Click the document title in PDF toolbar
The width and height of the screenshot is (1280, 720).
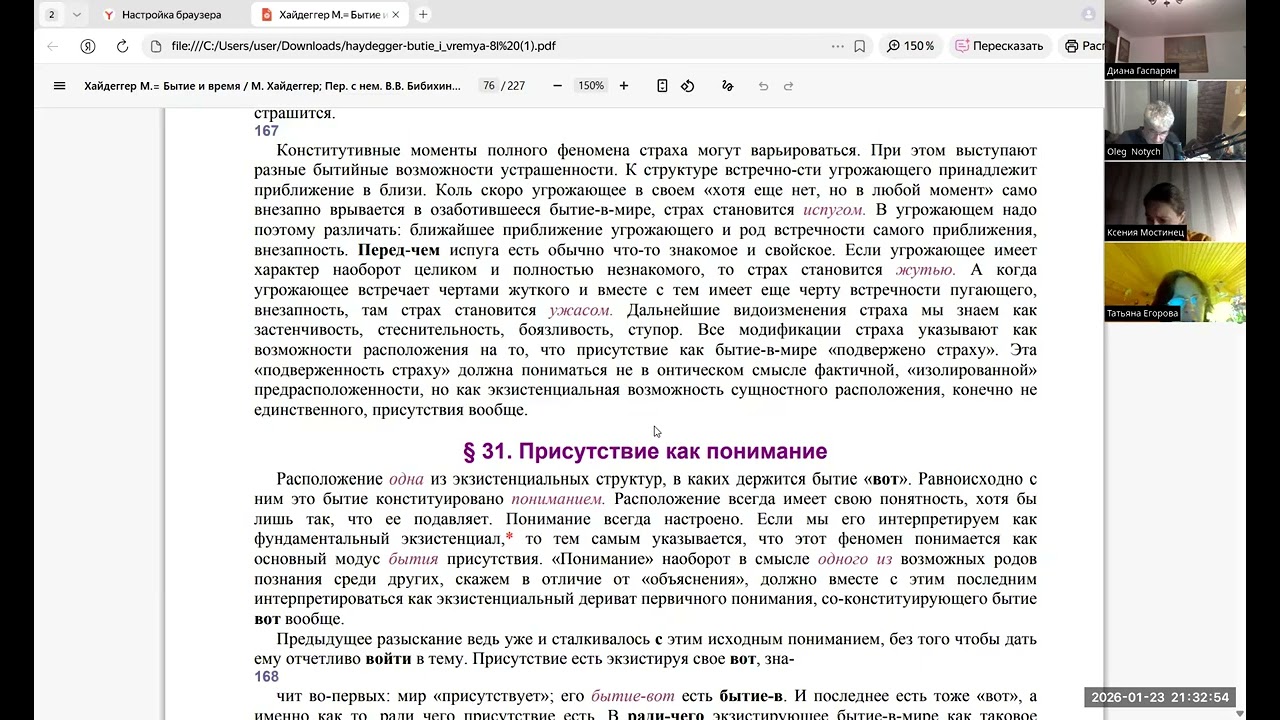click(x=272, y=86)
